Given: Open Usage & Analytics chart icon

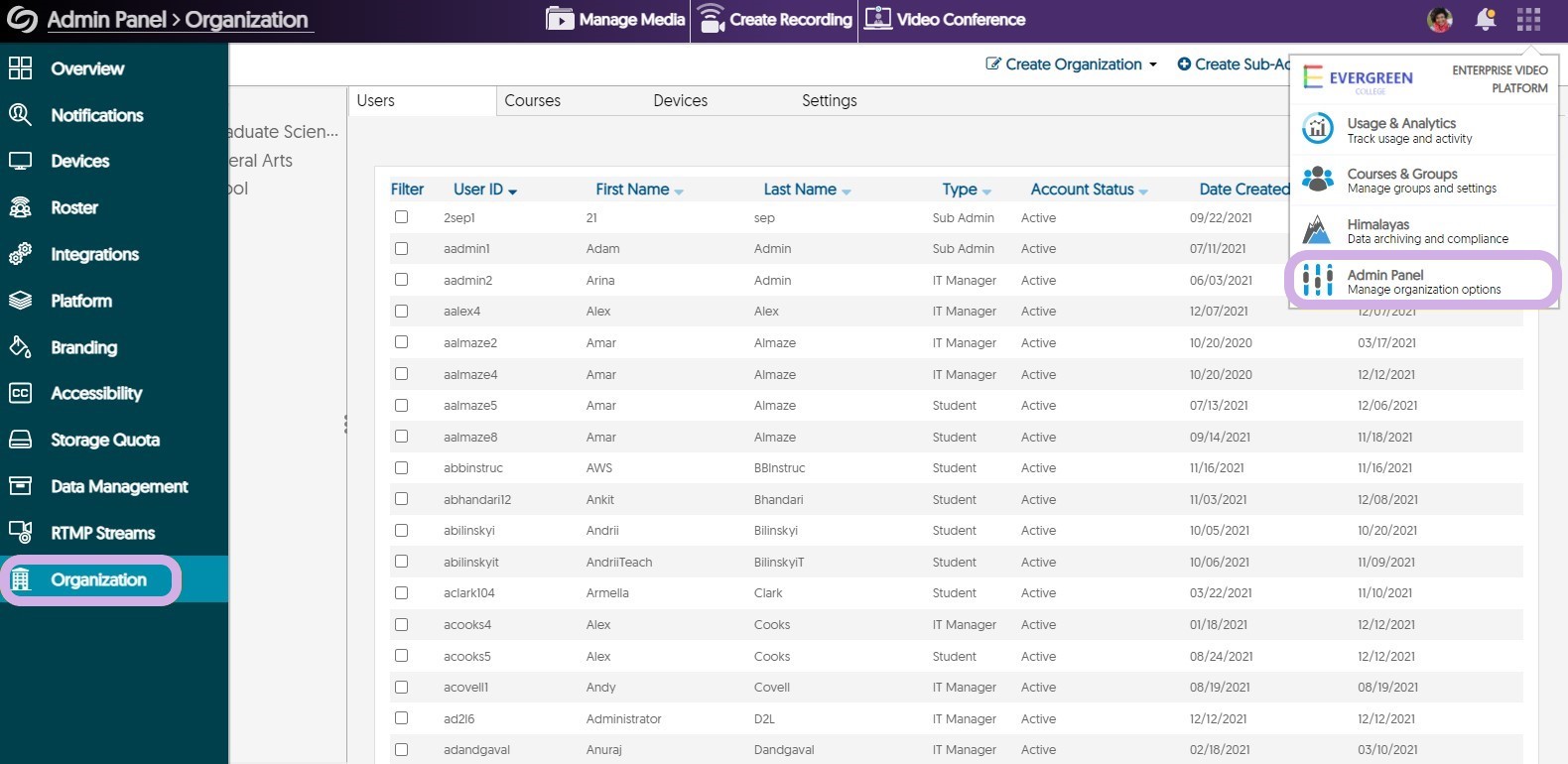Looking at the screenshot, I should [1317, 129].
